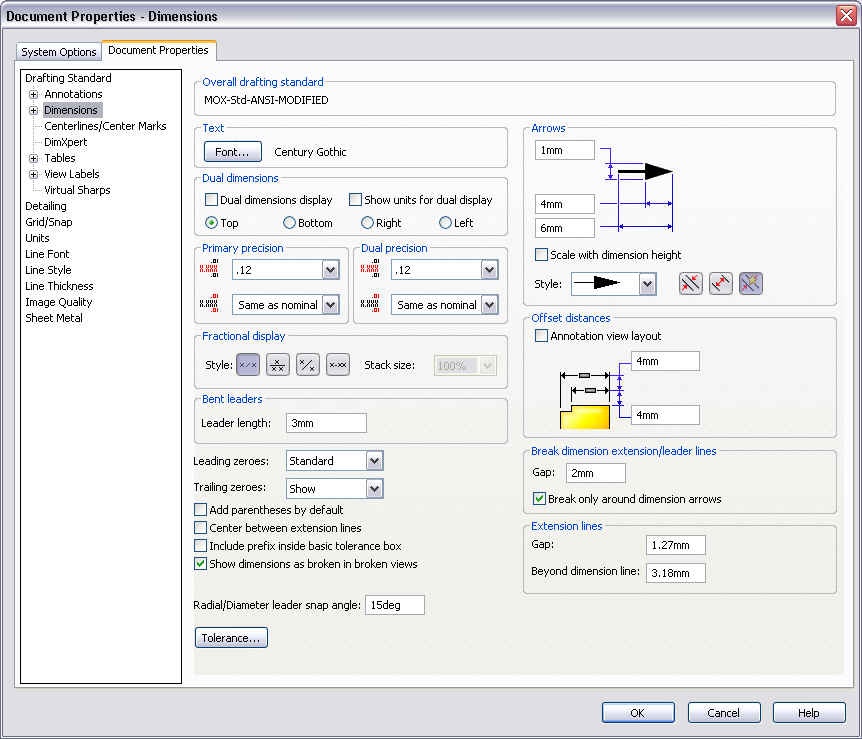This screenshot has height=739, width=862.
Task: Select the Bottom radio button
Action: coord(289,223)
